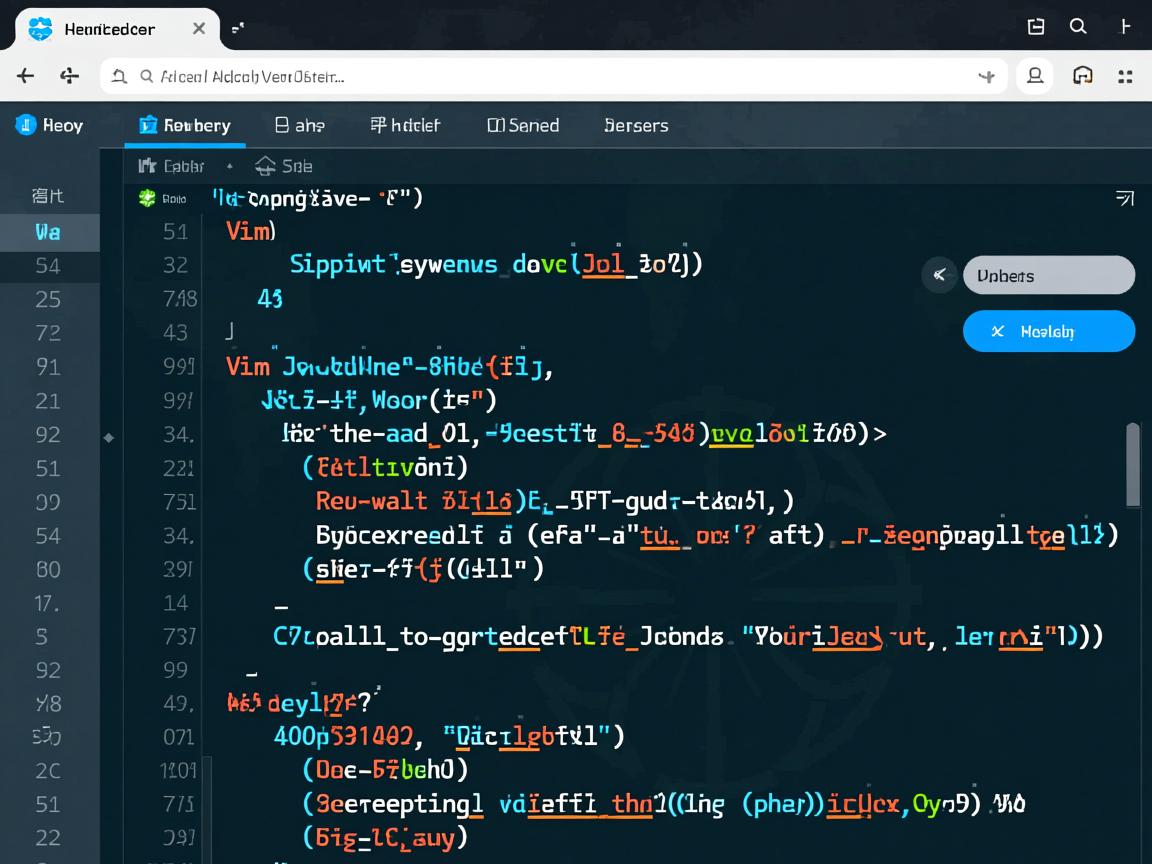The height and width of the screenshot is (864, 1152).
Task: Click the green icon at the editor header row
Action: coord(147,198)
